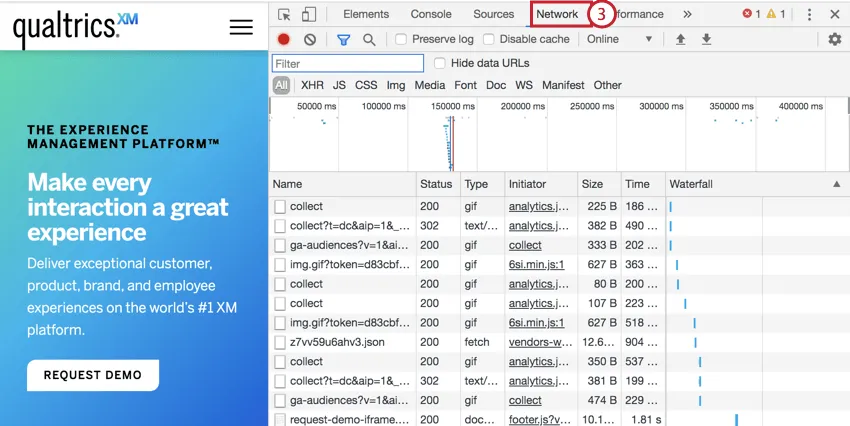Click the red error count indicator
The height and width of the screenshot is (426, 850).
pos(751,14)
